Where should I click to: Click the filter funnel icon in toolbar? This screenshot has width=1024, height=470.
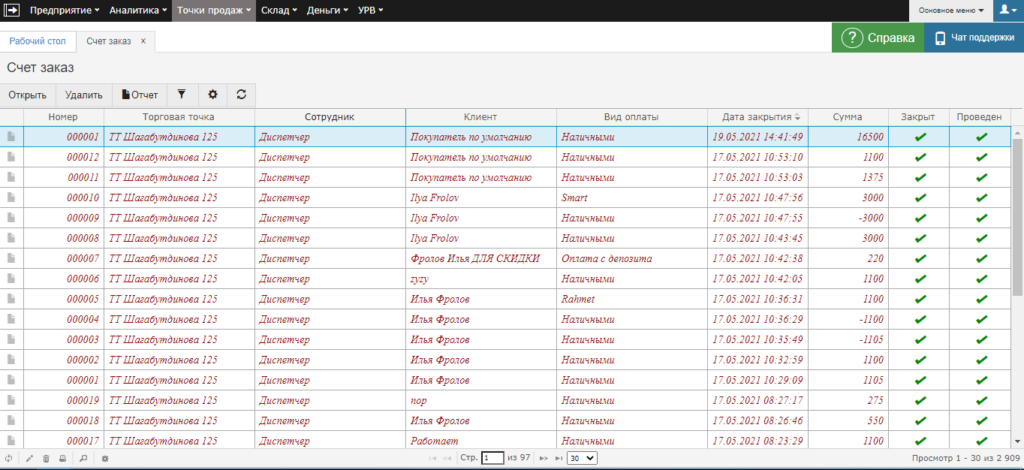click(x=181, y=95)
